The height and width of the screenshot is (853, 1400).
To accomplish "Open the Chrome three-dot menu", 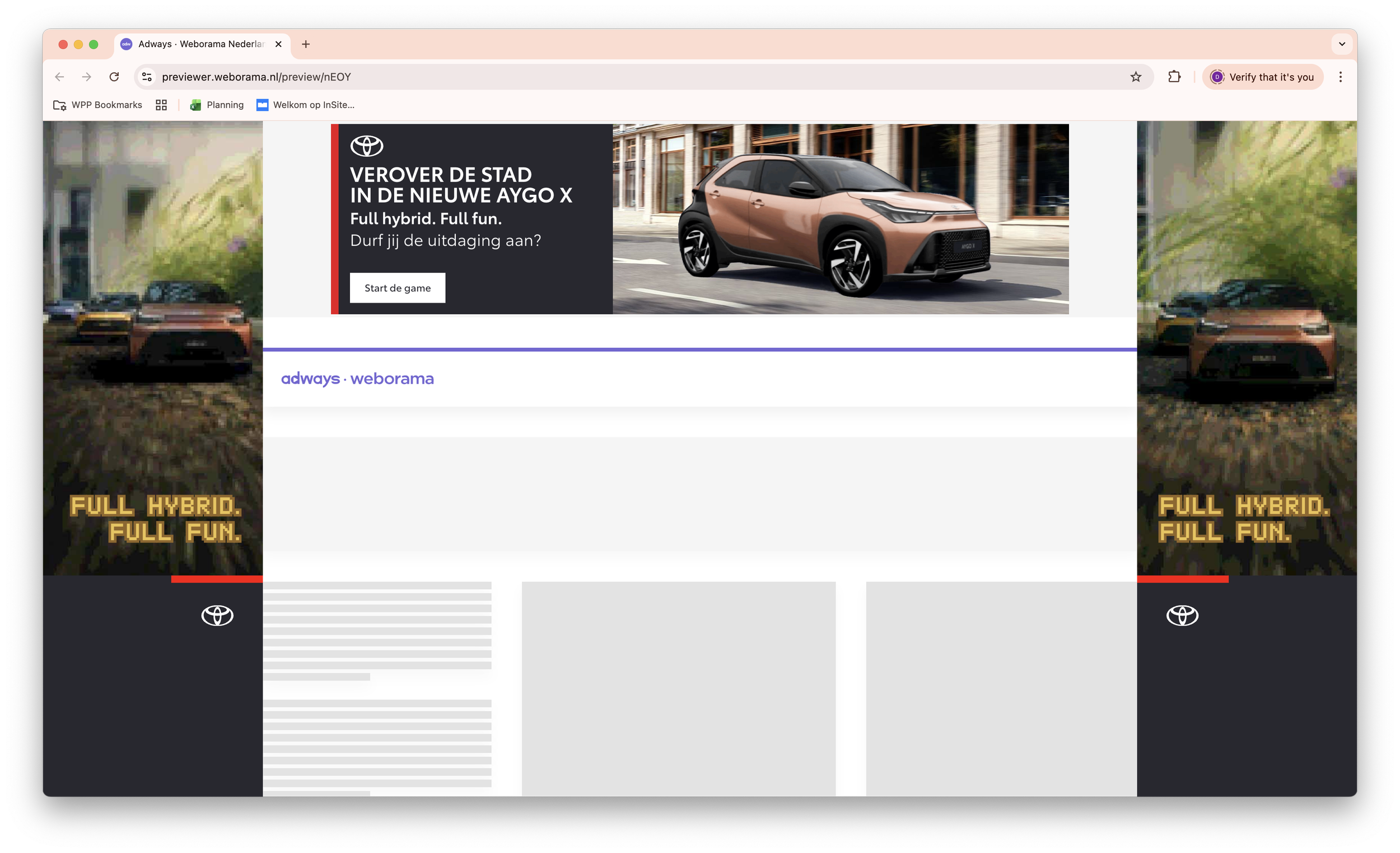I will pos(1340,77).
